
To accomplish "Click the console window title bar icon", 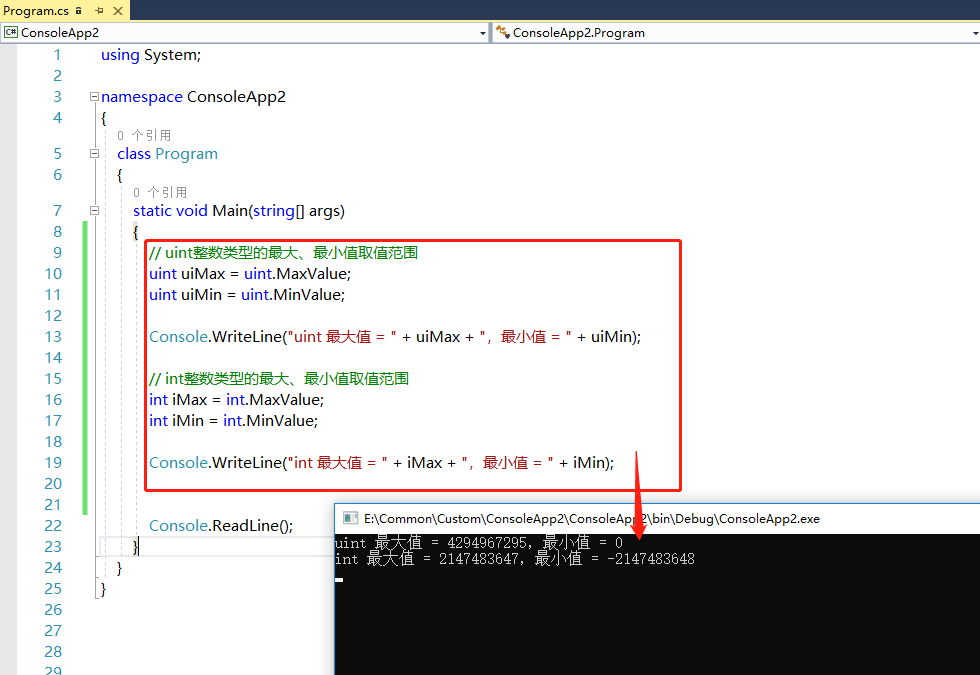I will 350,518.
